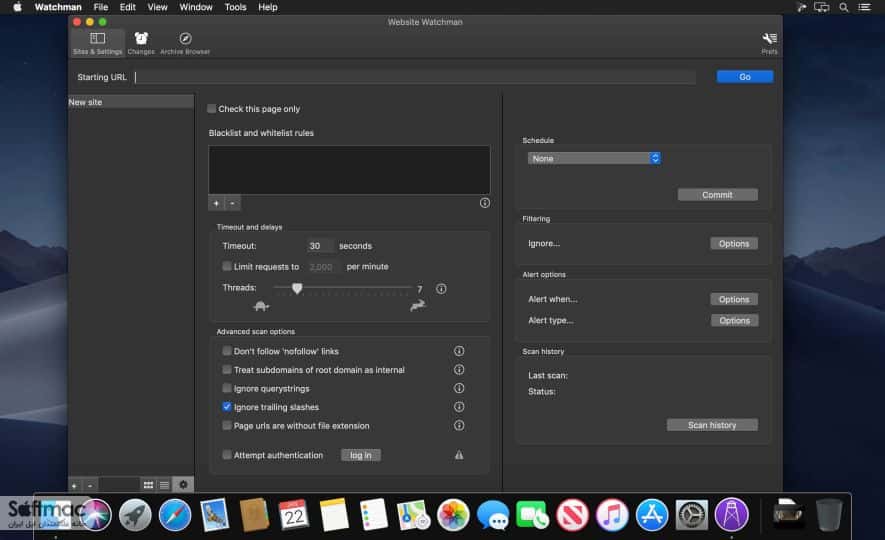Click the sidebar gear settings icon
885x540 pixels.
point(183,484)
